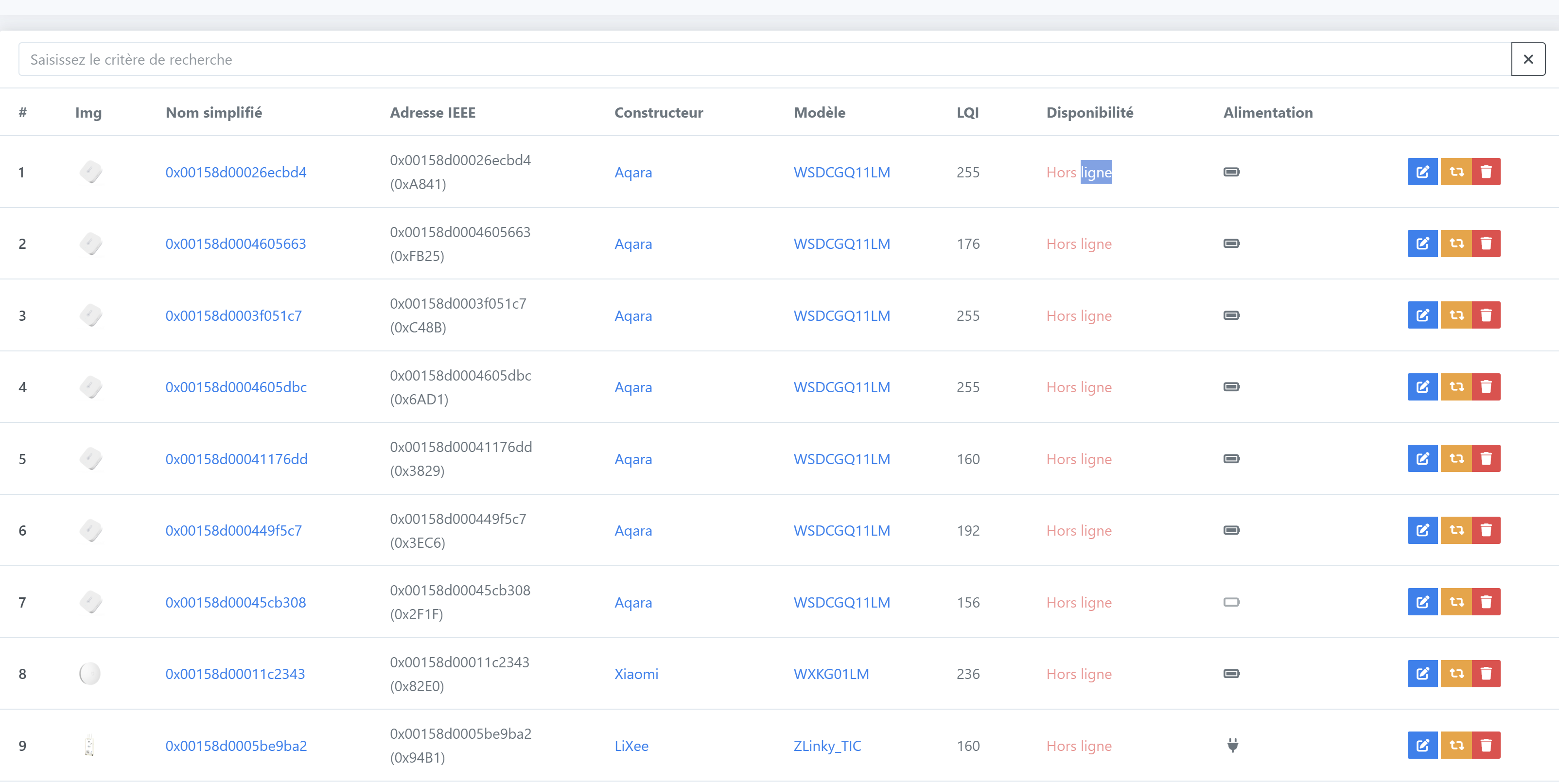
Task: Click the power plug icon for the LiXee device
Action: click(1232, 745)
